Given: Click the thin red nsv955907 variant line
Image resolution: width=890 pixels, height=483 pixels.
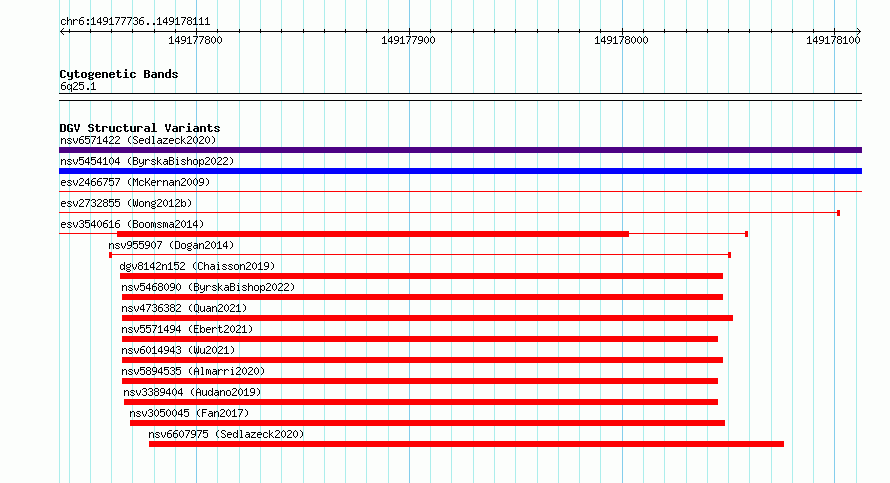Looking at the screenshot, I should coord(420,255).
